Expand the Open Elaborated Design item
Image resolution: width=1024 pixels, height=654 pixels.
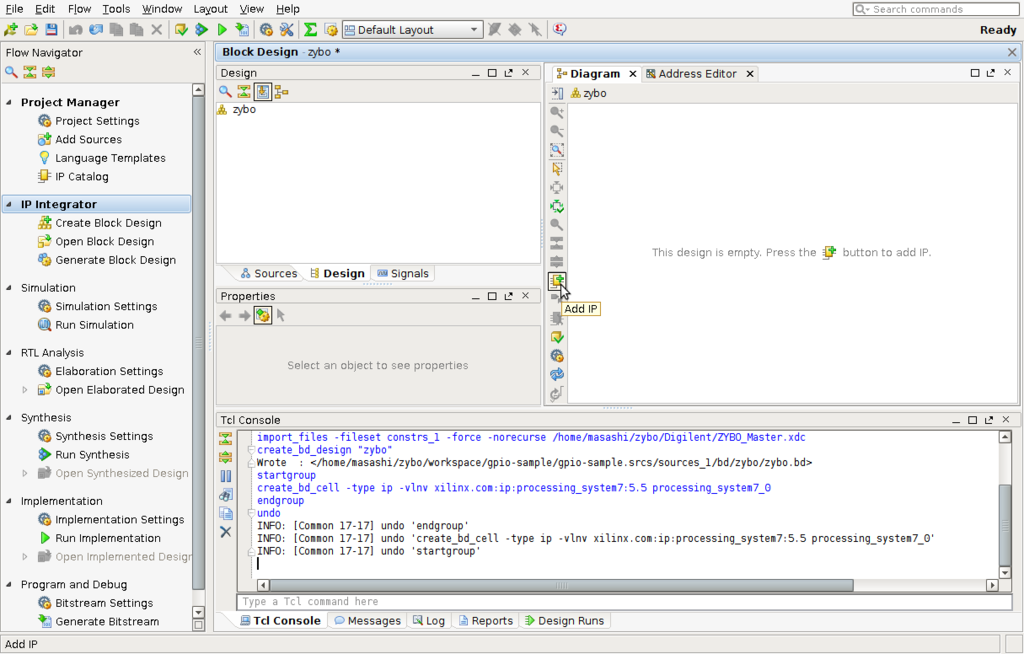pos(25,389)
